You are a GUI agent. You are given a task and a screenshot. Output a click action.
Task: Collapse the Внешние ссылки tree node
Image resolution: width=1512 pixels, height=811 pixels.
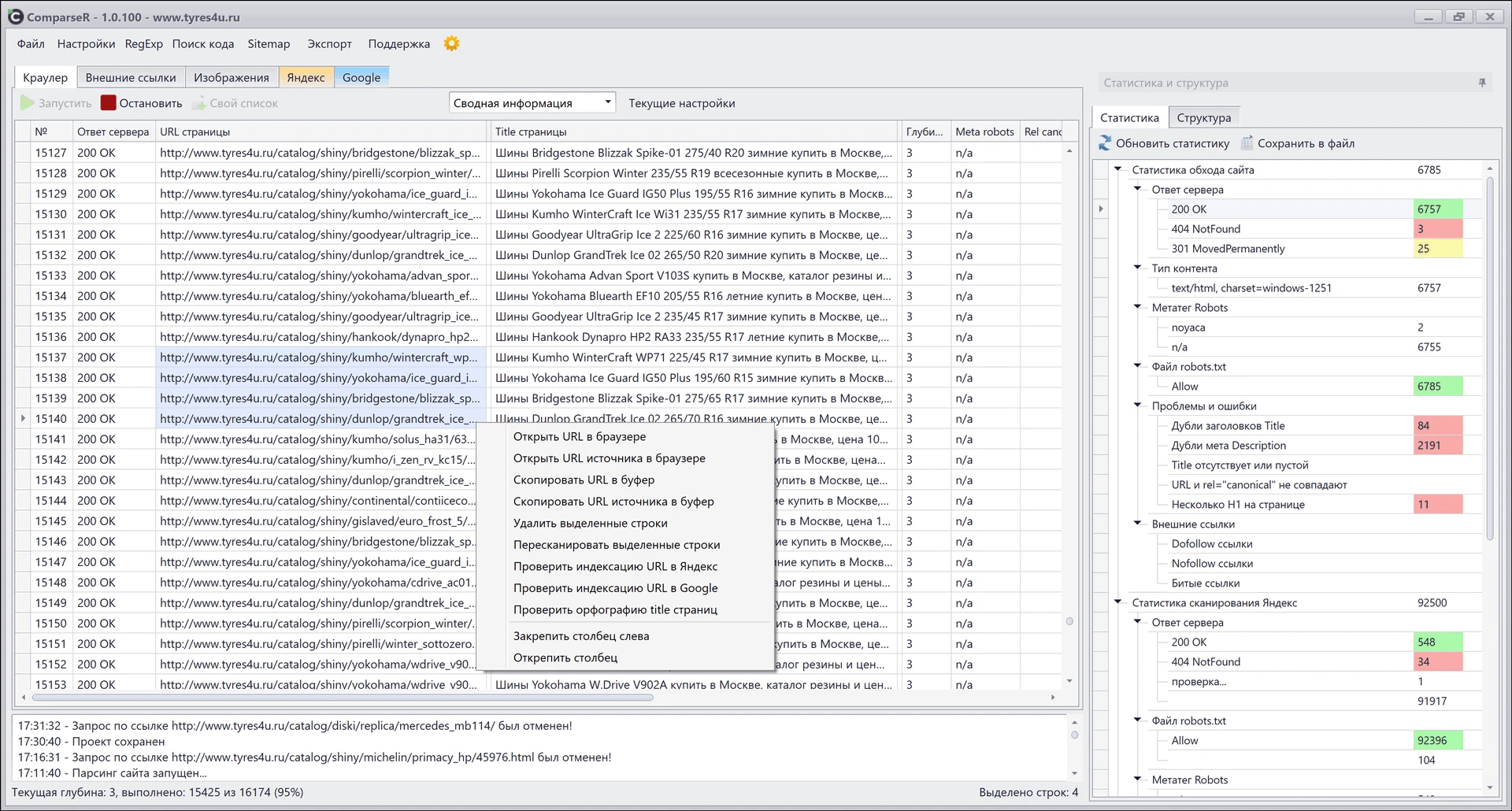click(1137, 524)
